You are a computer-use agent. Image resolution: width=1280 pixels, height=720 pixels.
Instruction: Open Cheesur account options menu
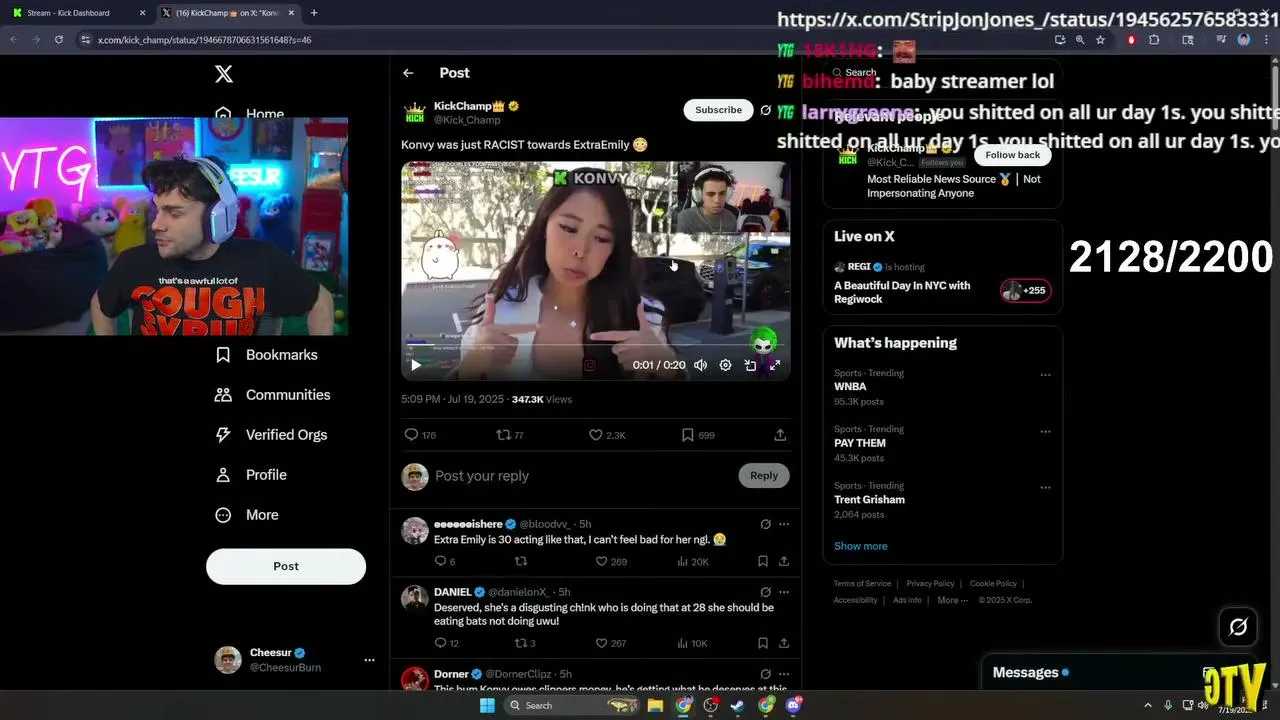coord(369,660)
